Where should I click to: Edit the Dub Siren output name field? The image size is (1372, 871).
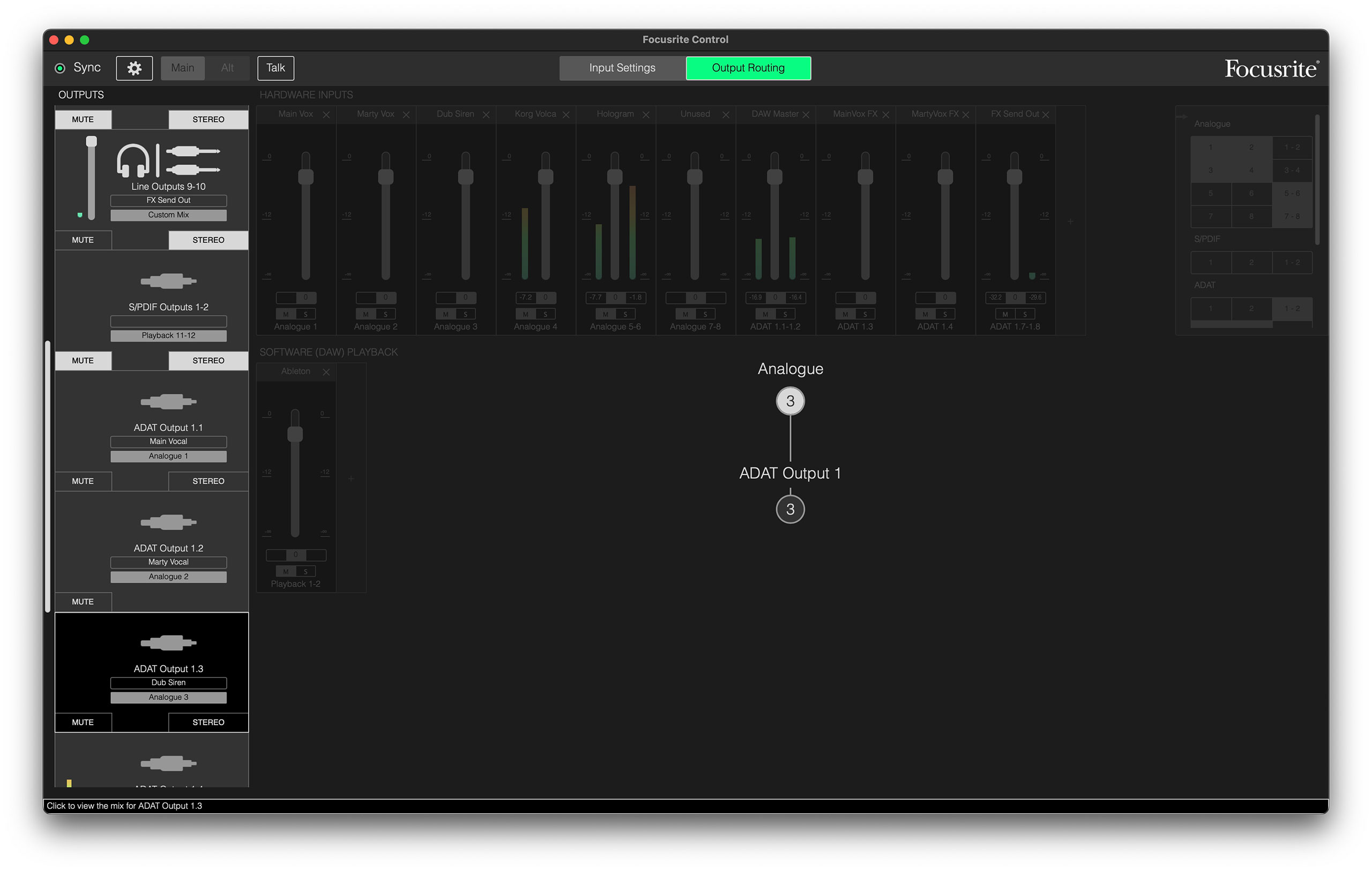[169, 683]
